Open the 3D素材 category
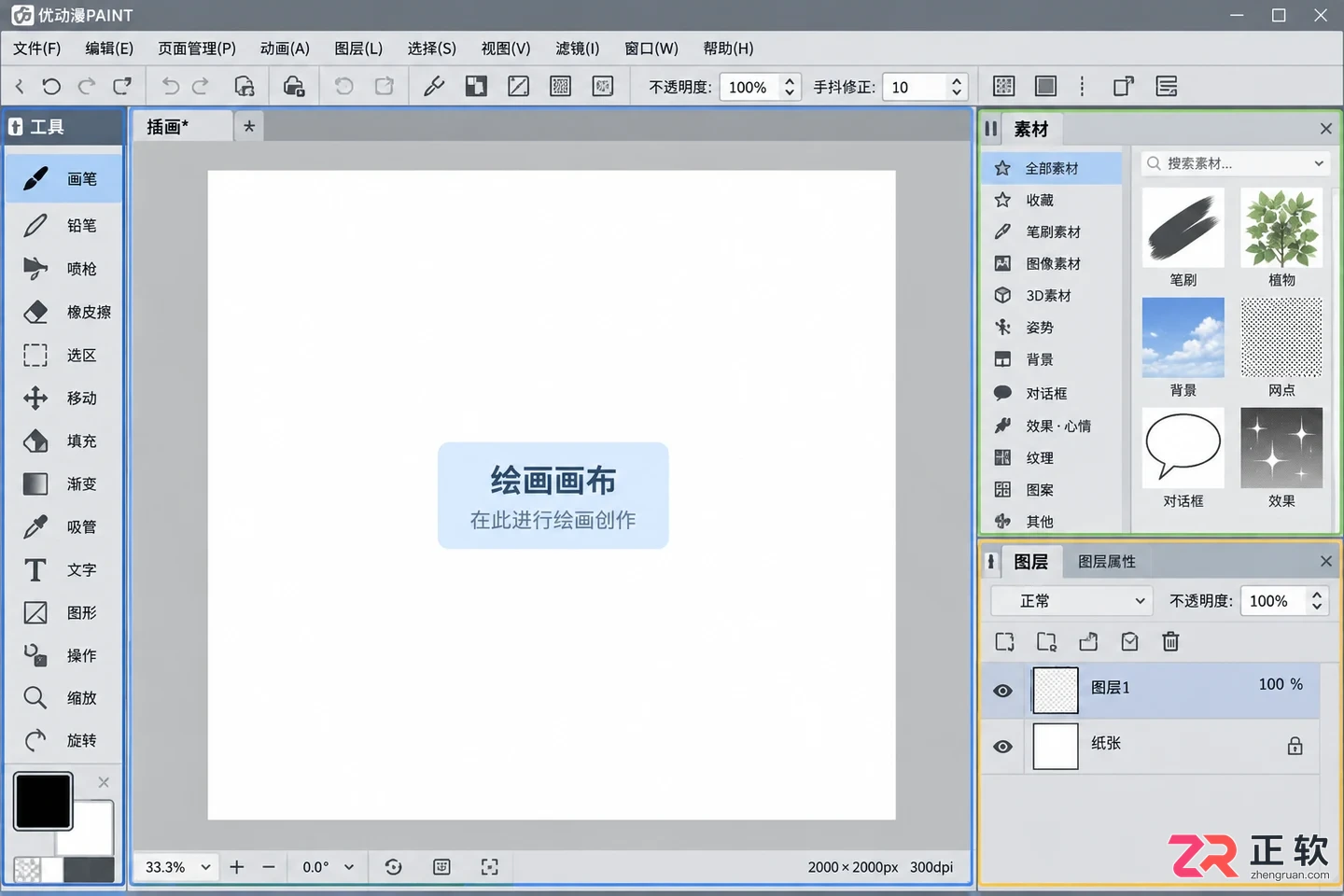Viewport: 1344px width, 896px height. click(1053, 295)
